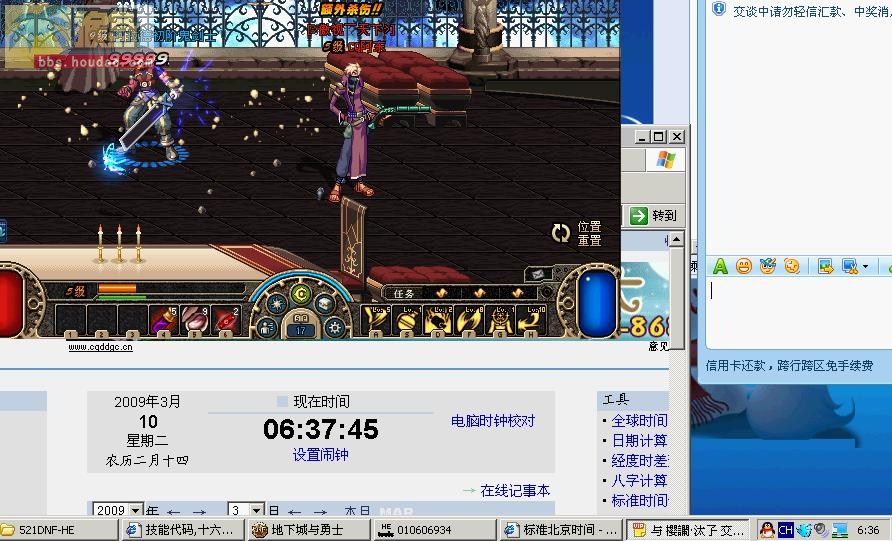The width and height of the screenshot is (892, 541).
Task: Click the screen capture scissors icon in chat
Action: pos(850,266)
